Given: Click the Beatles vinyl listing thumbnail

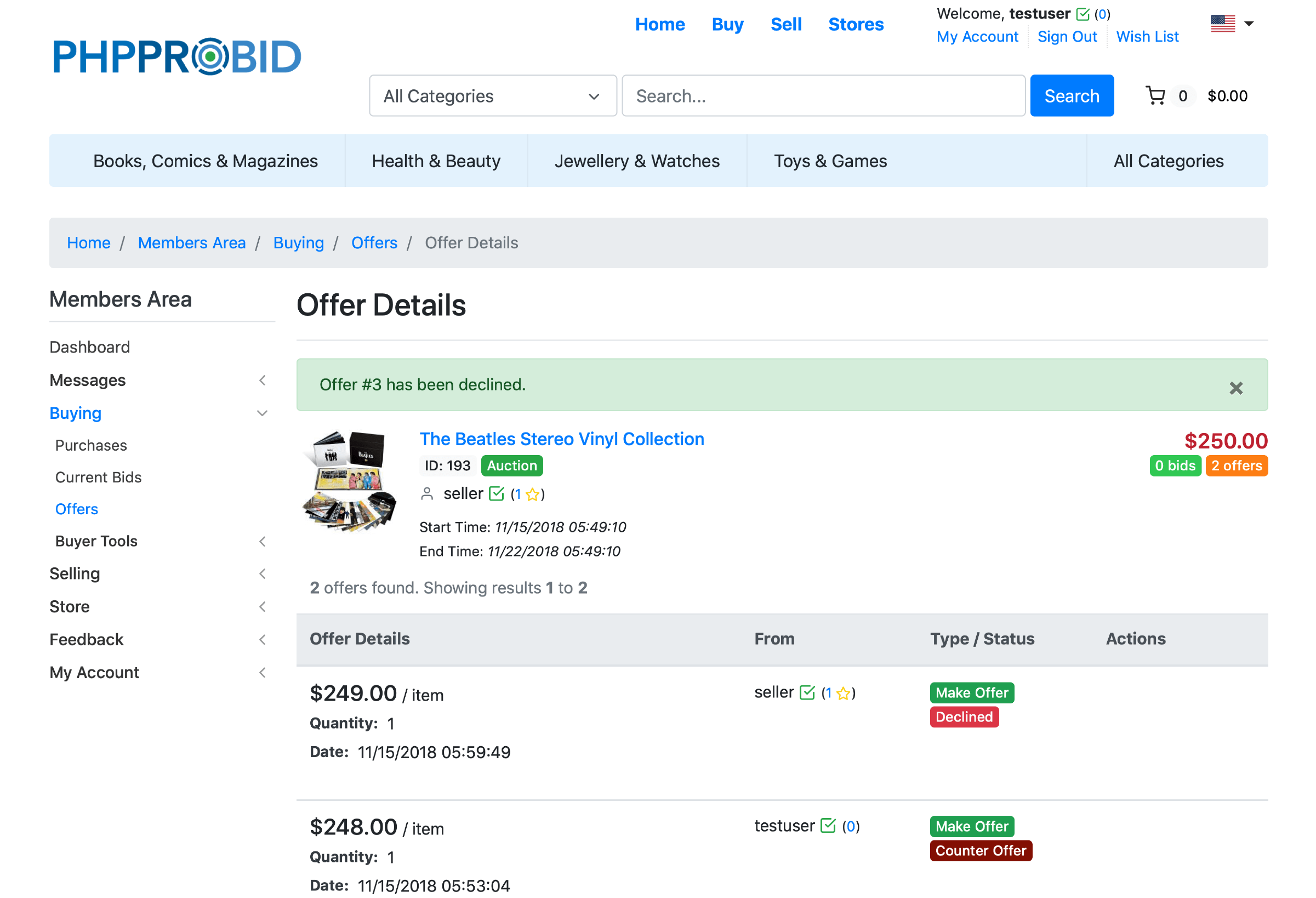Looking at the screenshot, I should pyautogui.click(x=350, y=481).
